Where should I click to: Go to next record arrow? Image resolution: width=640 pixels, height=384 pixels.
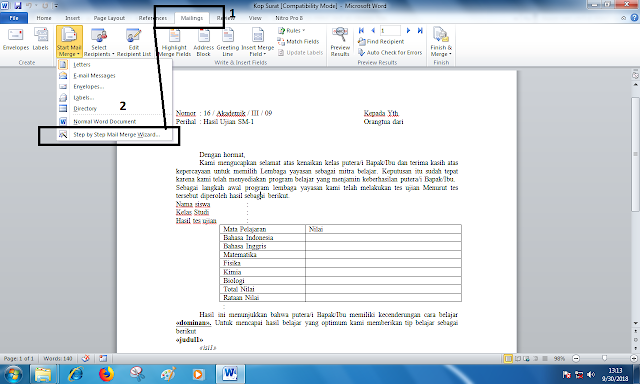point(408,31)
